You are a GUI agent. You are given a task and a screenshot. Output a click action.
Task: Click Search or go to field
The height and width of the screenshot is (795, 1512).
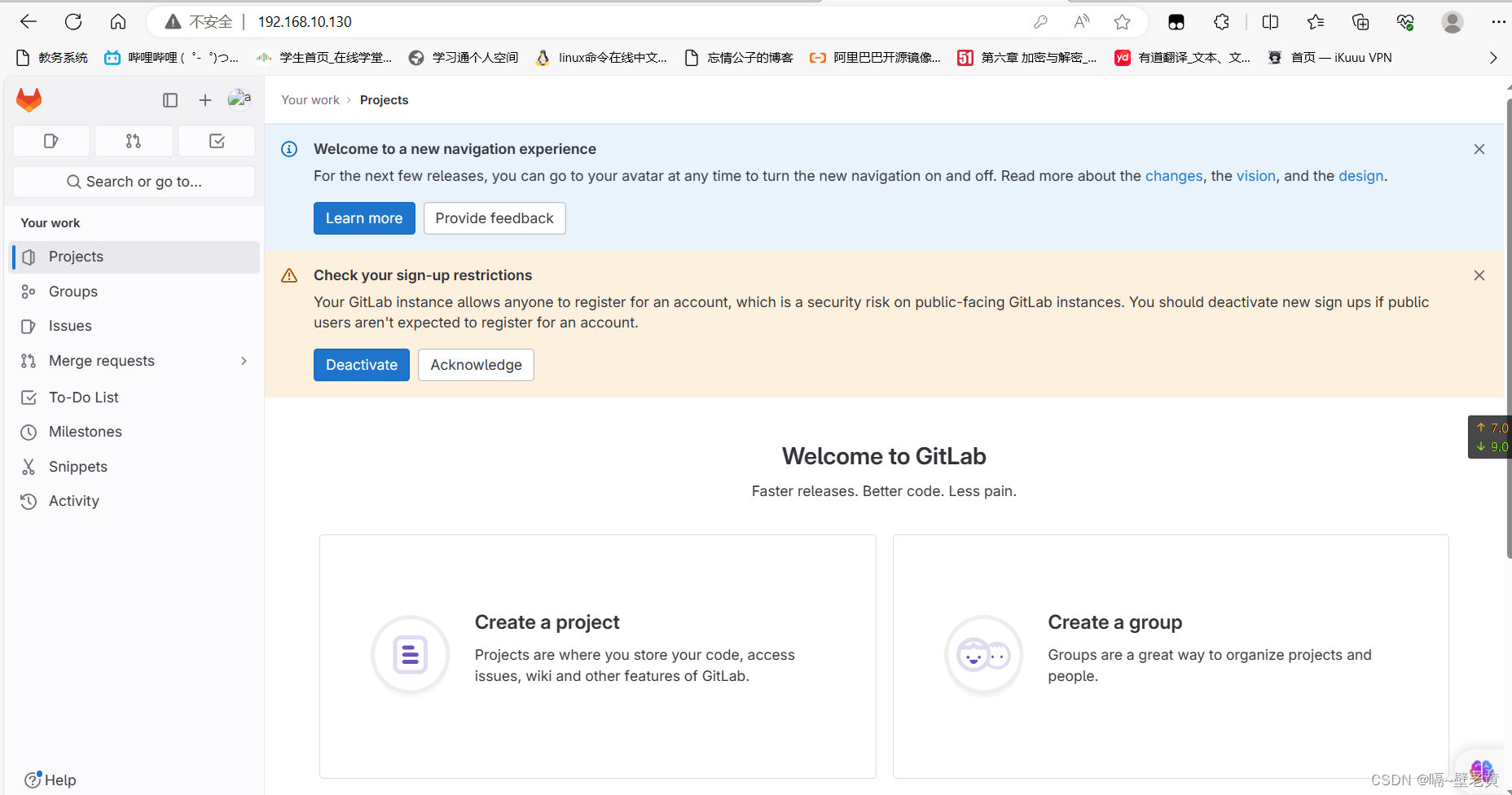click(x=134, y=182)
